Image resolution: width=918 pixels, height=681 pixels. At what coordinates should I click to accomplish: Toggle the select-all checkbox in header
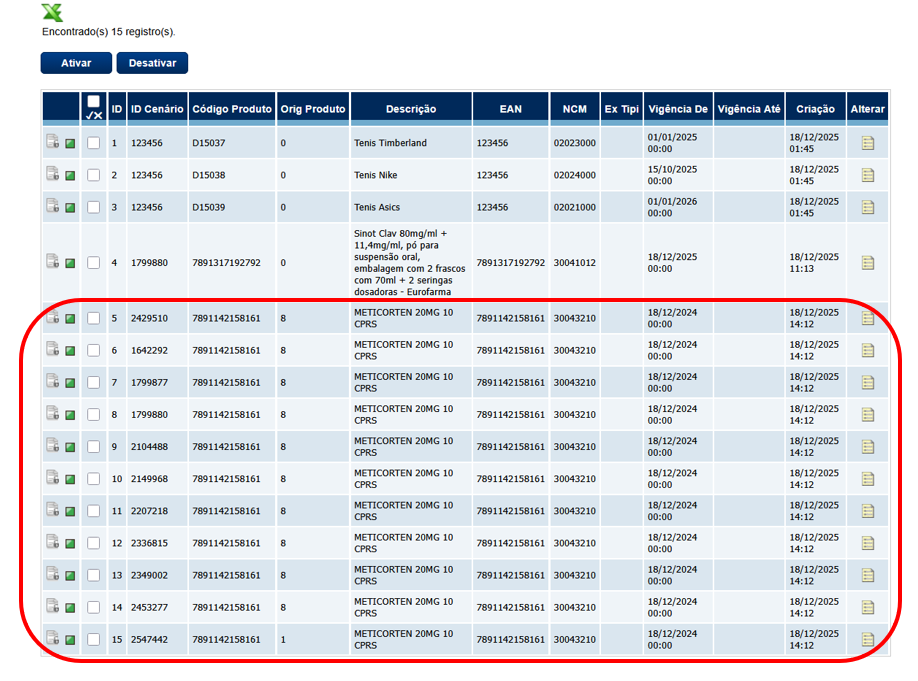pos(94,101)
